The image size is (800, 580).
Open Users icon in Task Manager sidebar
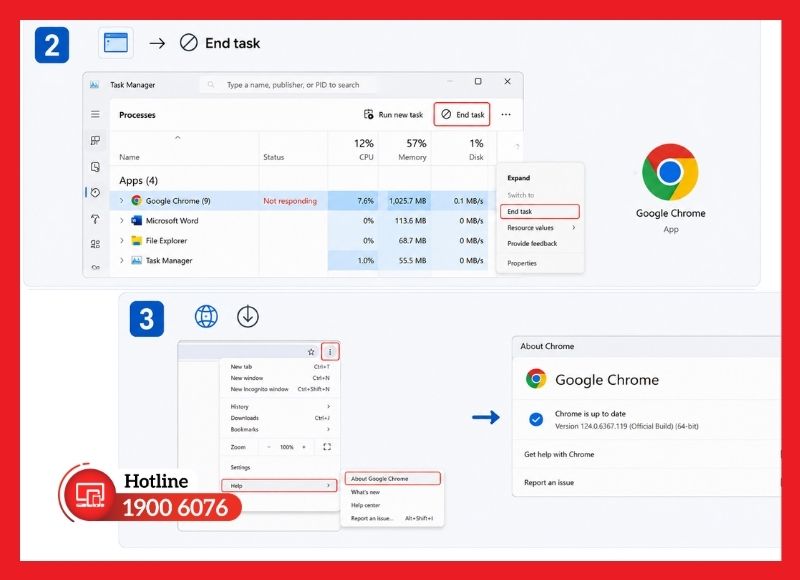[x=95, y=244]
